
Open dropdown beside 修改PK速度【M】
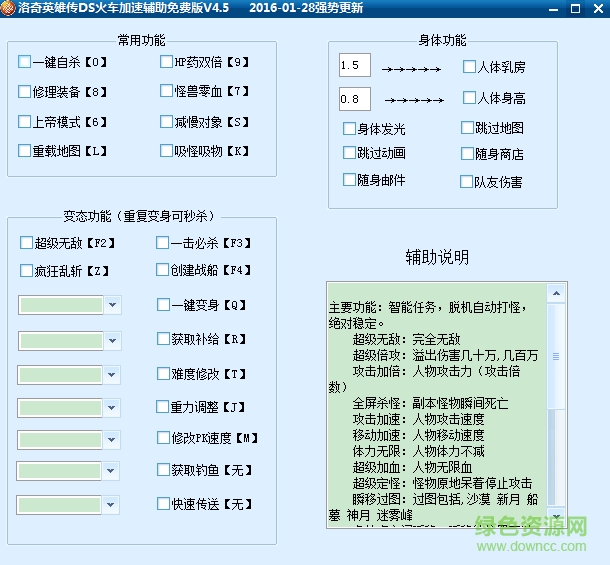[x=111, y=440]
